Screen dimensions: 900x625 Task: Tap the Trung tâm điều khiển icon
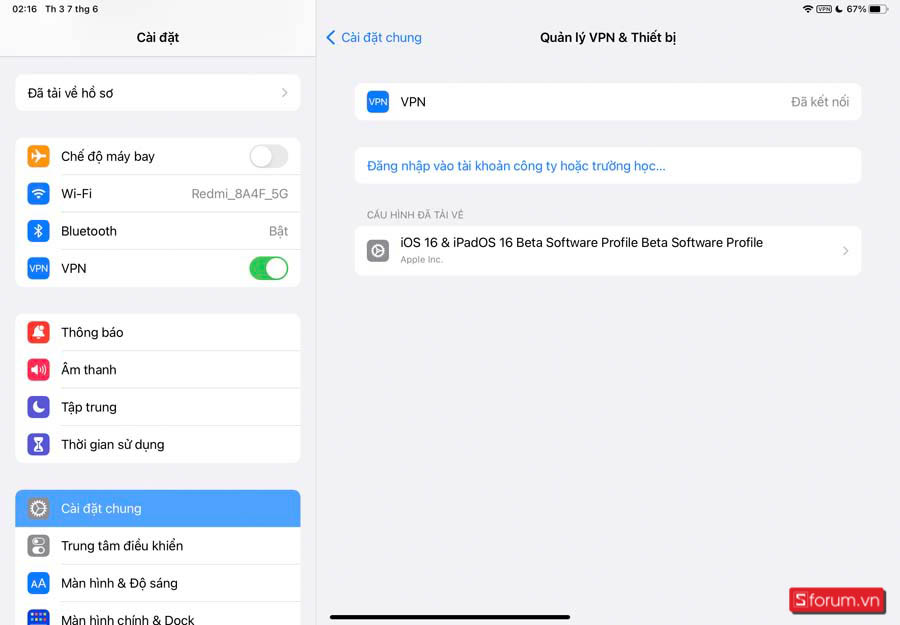click(38, 546)
